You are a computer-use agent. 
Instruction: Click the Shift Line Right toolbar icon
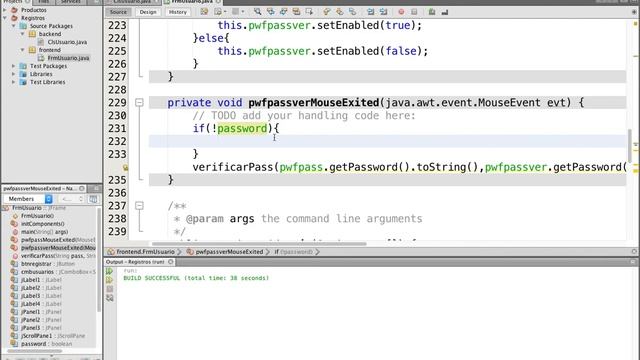[x=383, y=12]
